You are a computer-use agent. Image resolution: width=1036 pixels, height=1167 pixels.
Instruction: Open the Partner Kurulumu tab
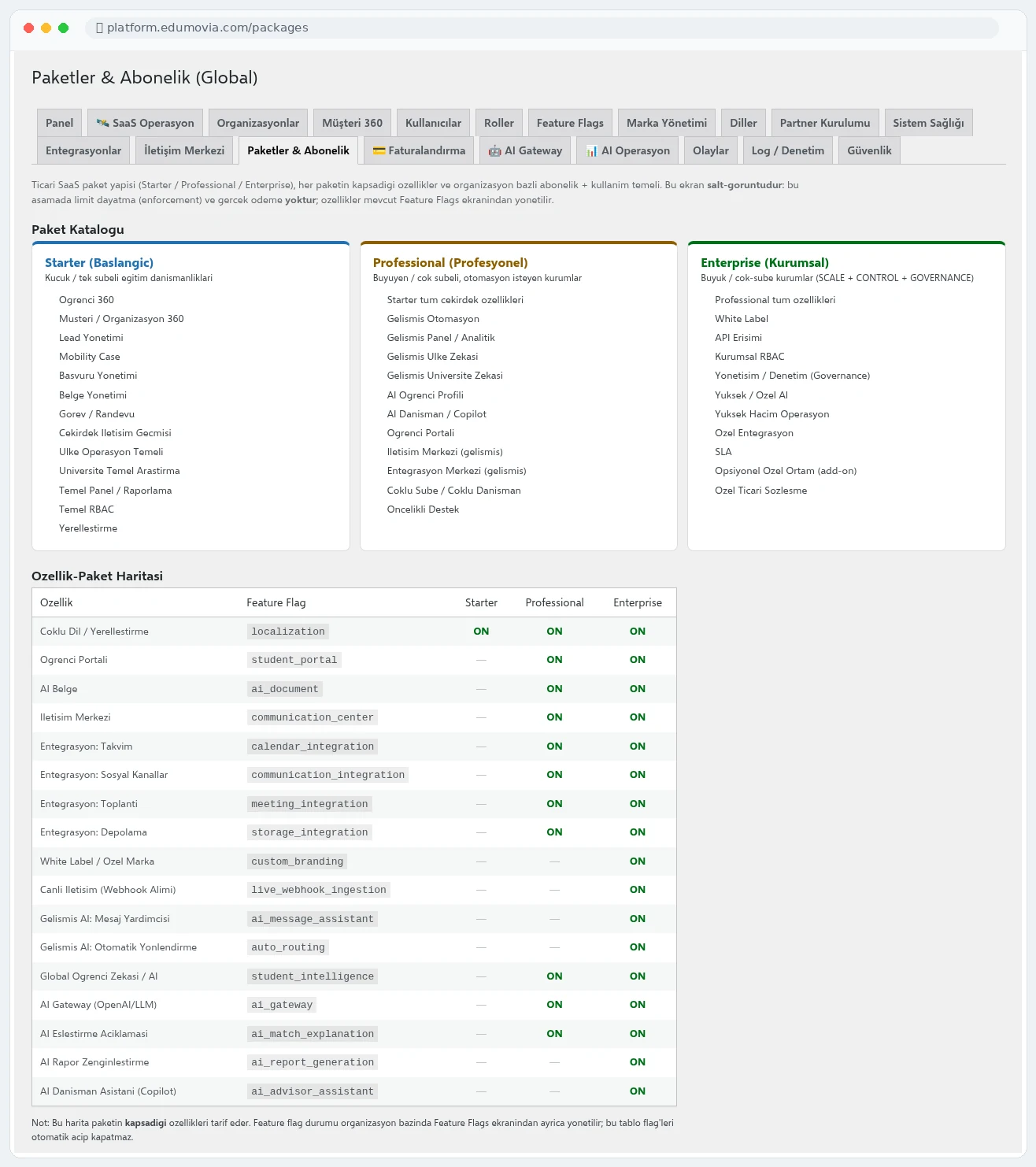point(825,123)
